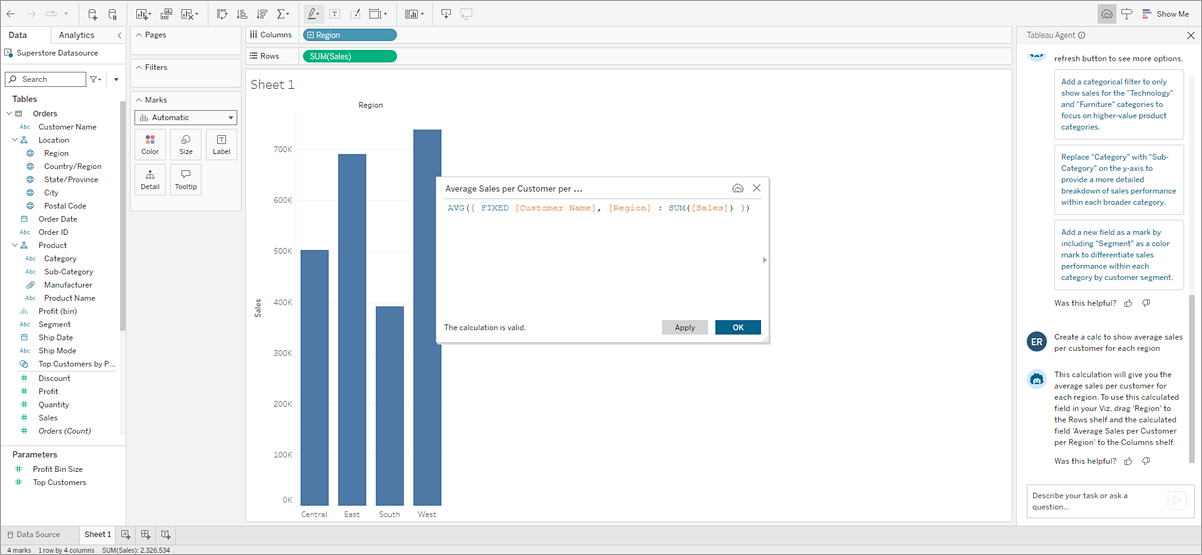Open the Tooltip mark card
1202x555 pixels.
coord(186,179)
